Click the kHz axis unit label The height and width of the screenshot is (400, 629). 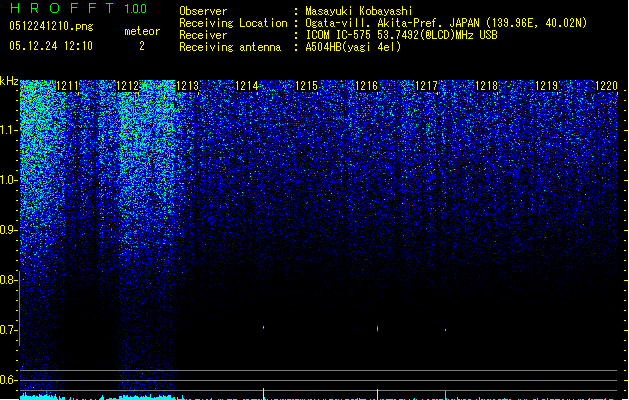[9, 81]
